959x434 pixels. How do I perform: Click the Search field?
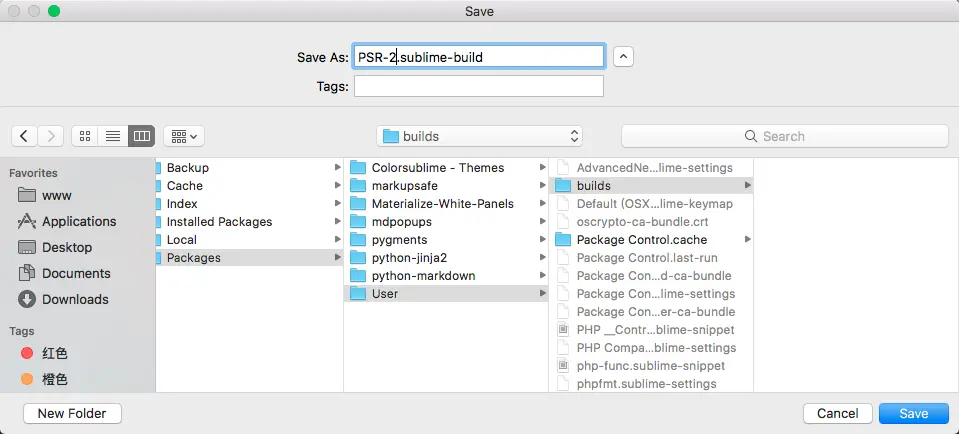[x=784, y=136]
